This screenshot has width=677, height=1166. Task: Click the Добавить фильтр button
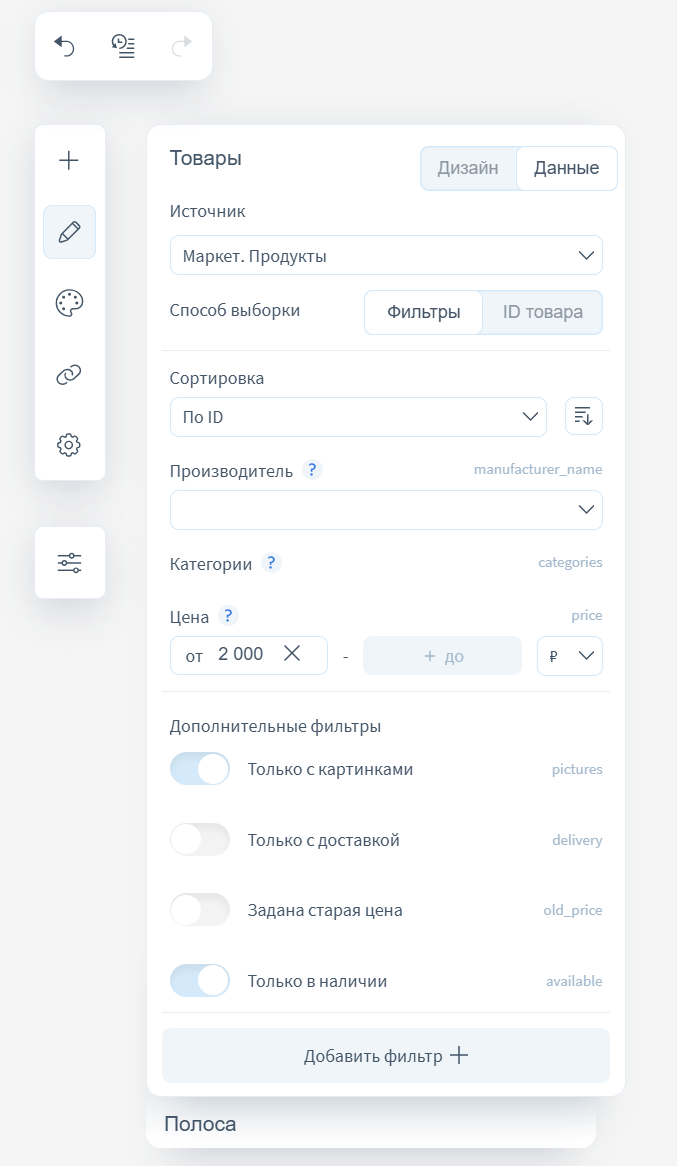[x=386, y=1056]
